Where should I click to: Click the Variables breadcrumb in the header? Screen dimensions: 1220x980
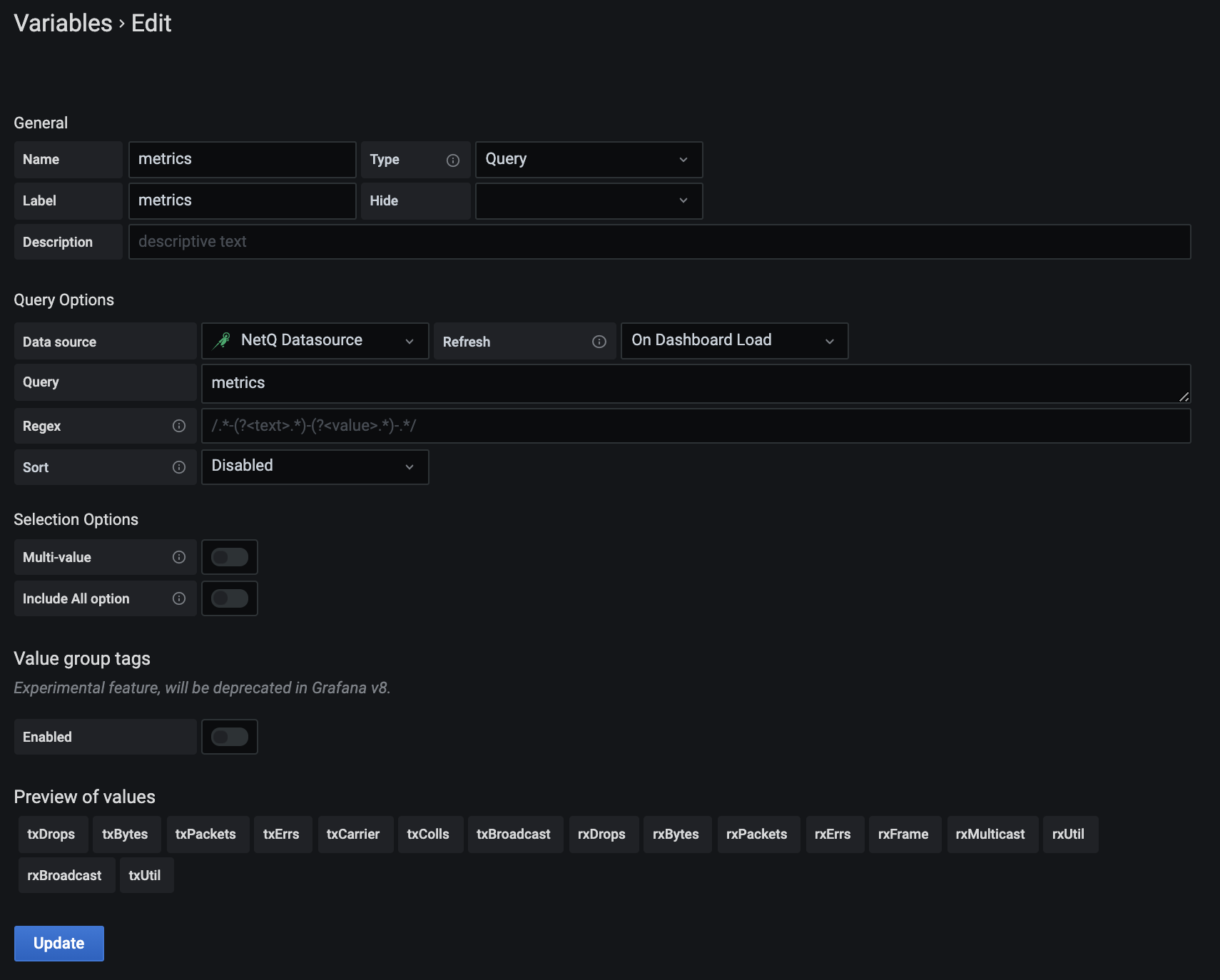click(x=63, y=24)
